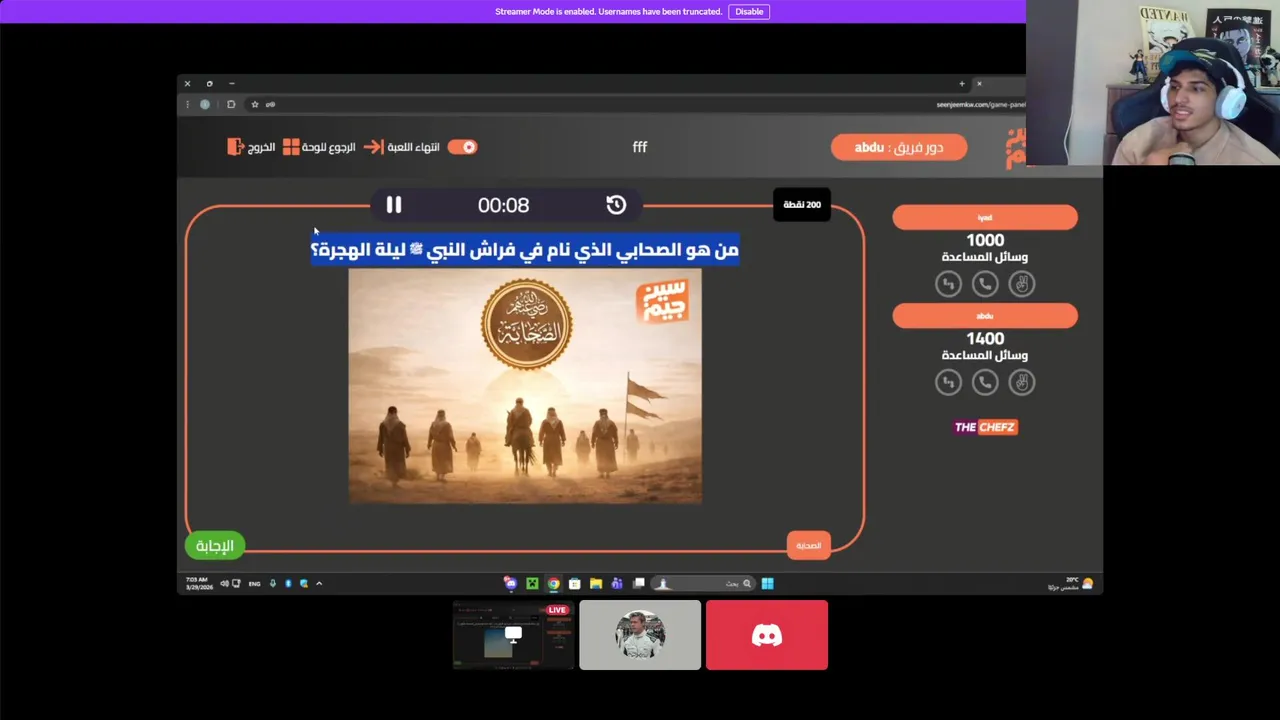Screen dimensions: 1280x720
Task: Click the streamer webcam overlay
Action: tap(1153, 82)
